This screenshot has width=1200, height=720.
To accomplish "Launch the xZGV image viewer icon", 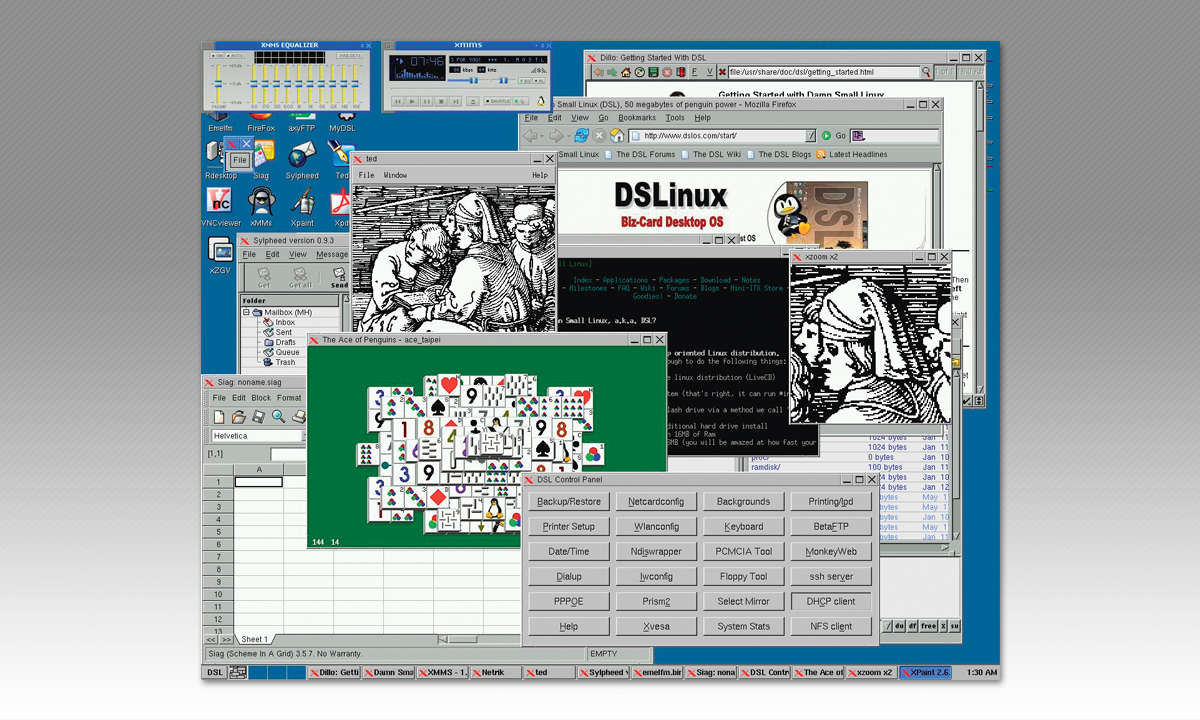I will (x=221, y=255).
